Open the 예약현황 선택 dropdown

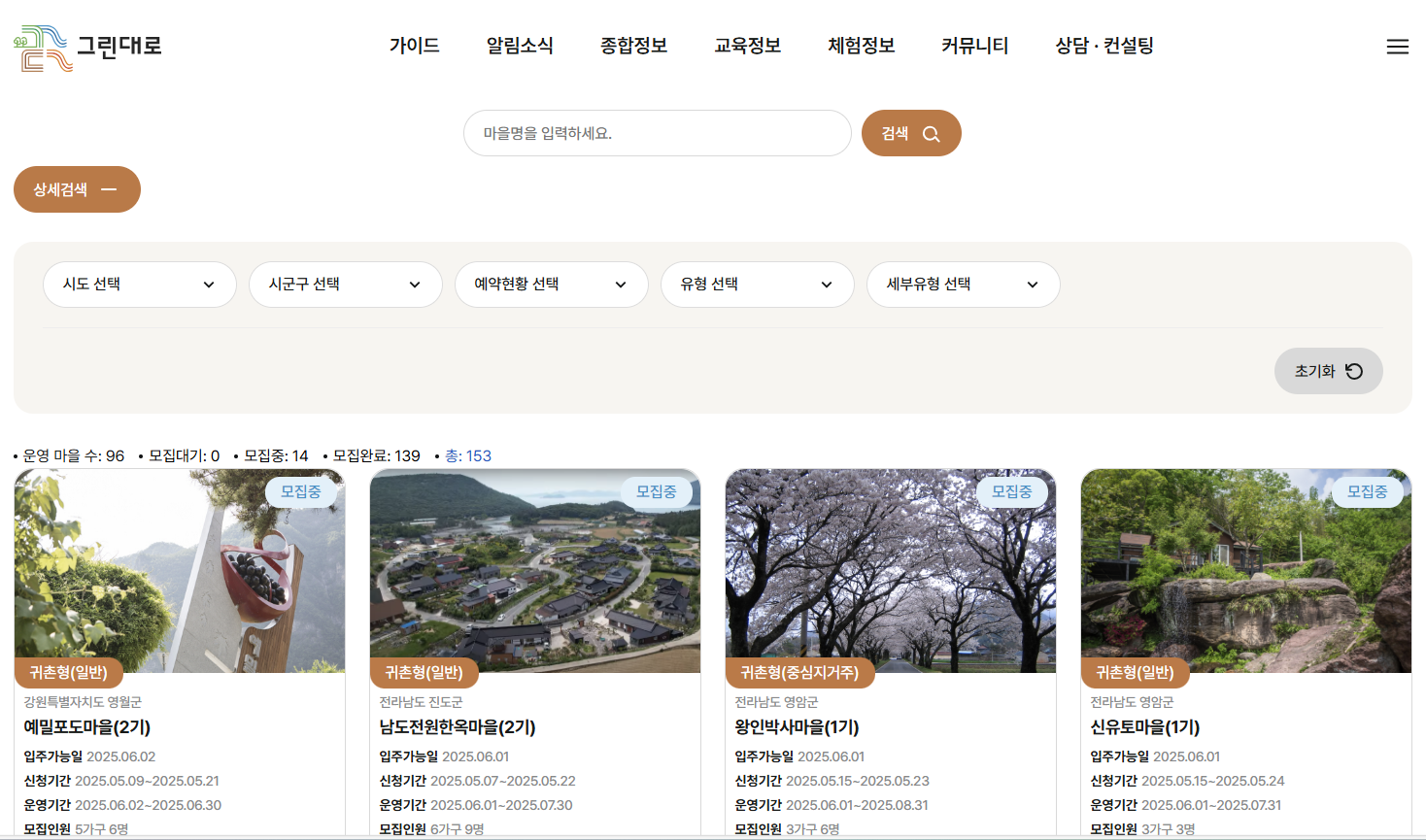point(551,284)
